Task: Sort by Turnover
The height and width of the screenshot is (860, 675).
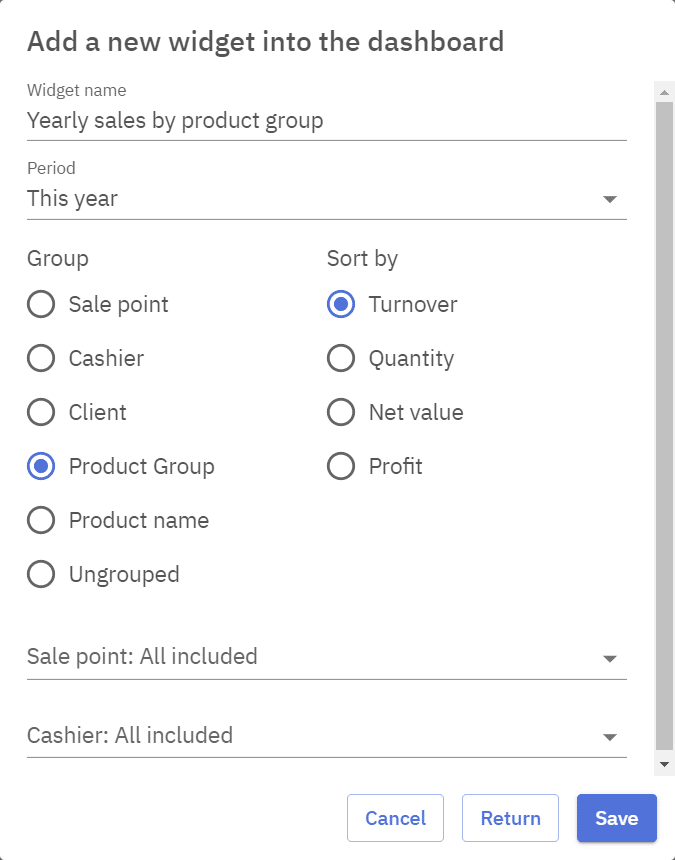Action: point(341,305)
